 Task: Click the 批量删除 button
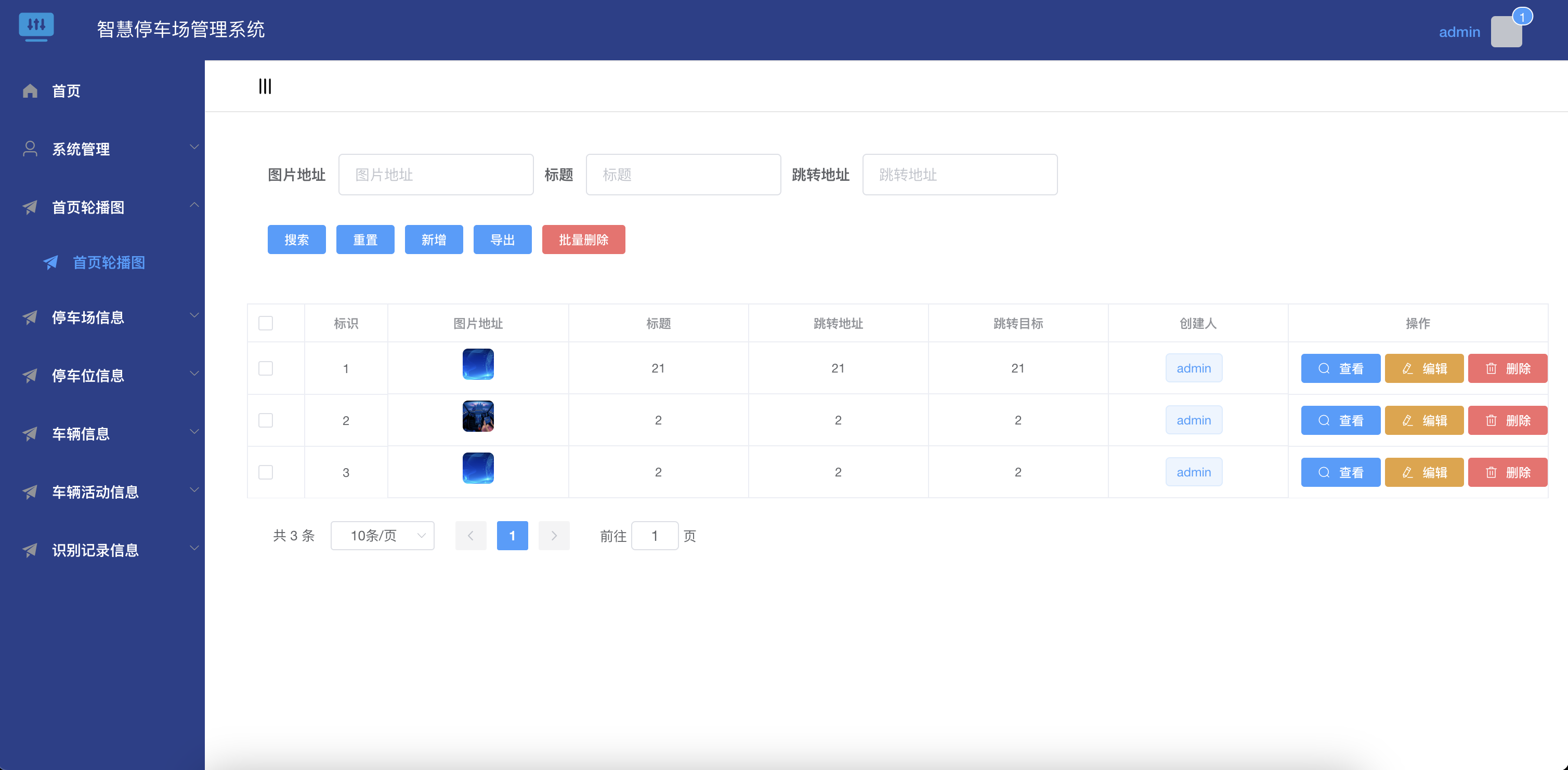click(x=584, y=240)
